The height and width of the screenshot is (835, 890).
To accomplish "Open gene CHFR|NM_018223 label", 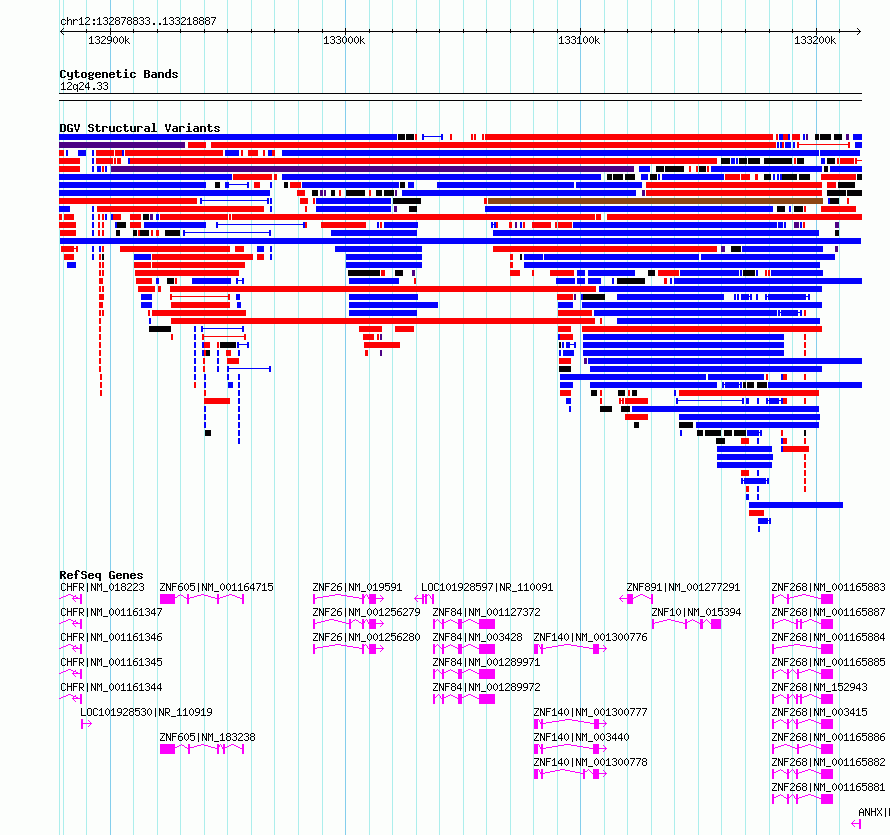I will click(x=102, y=587).
